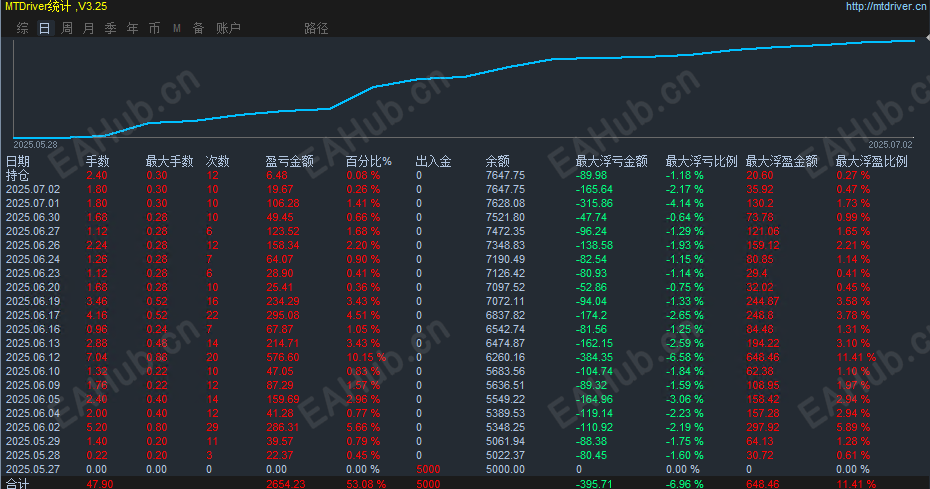Select the 2025.06.23 row date
Image resolution: width=930 pixels, height=489 pixels.
[33, 274]
